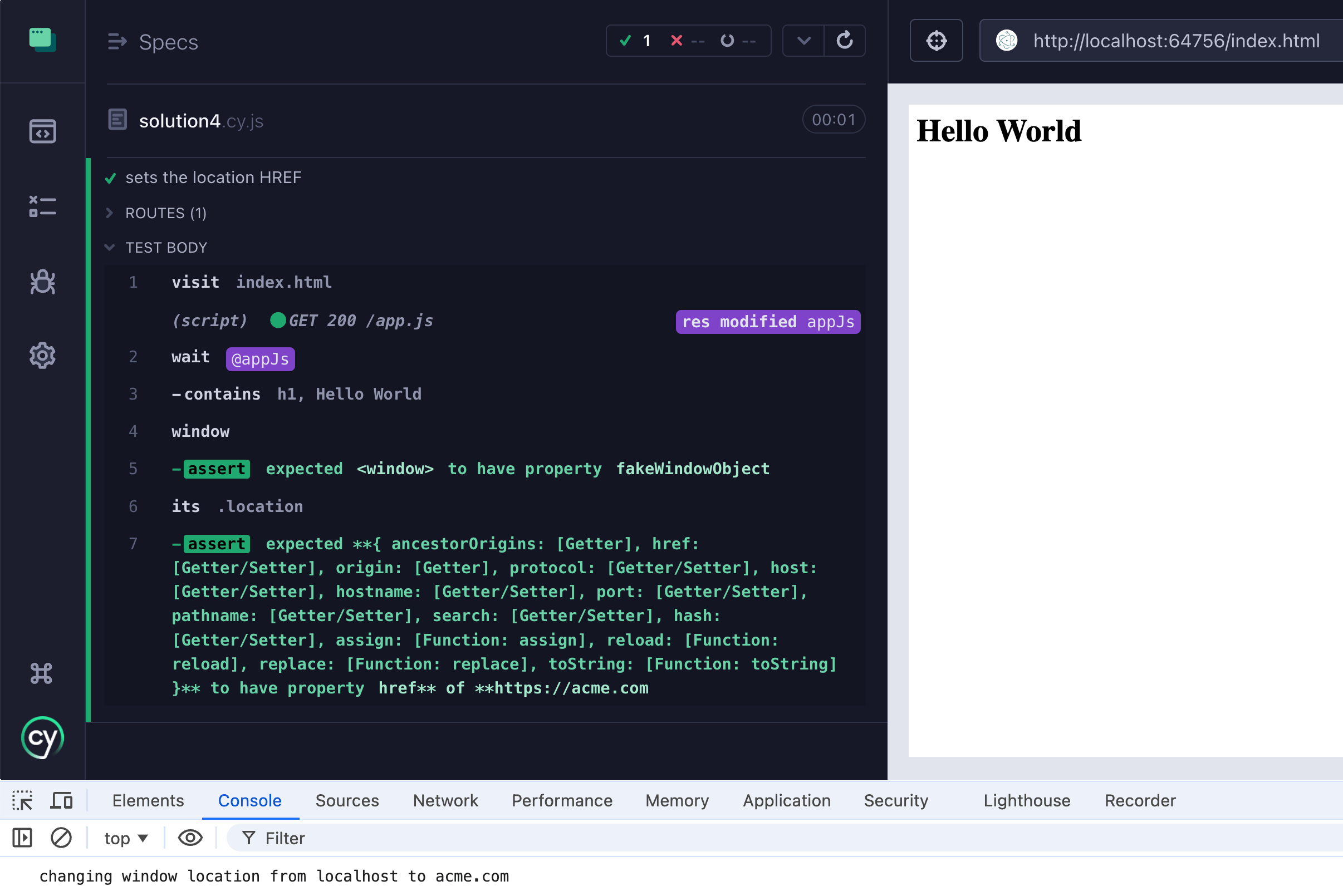Viewport: 1343px width, 896px height.
Task: Click the @appJs alias tag
Action: click(x=260, y=359)
